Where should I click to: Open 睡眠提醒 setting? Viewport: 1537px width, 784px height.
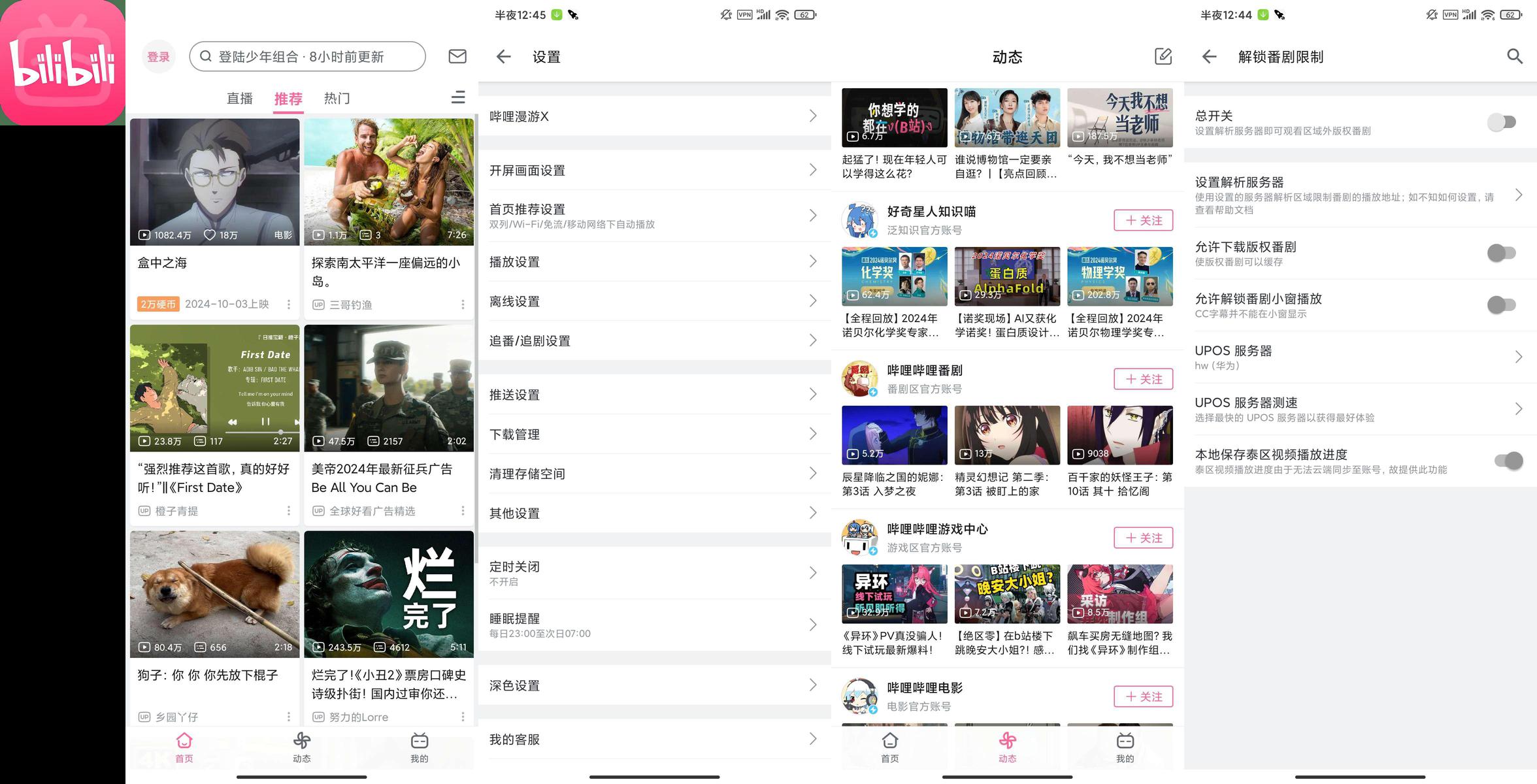click(655, 625)
